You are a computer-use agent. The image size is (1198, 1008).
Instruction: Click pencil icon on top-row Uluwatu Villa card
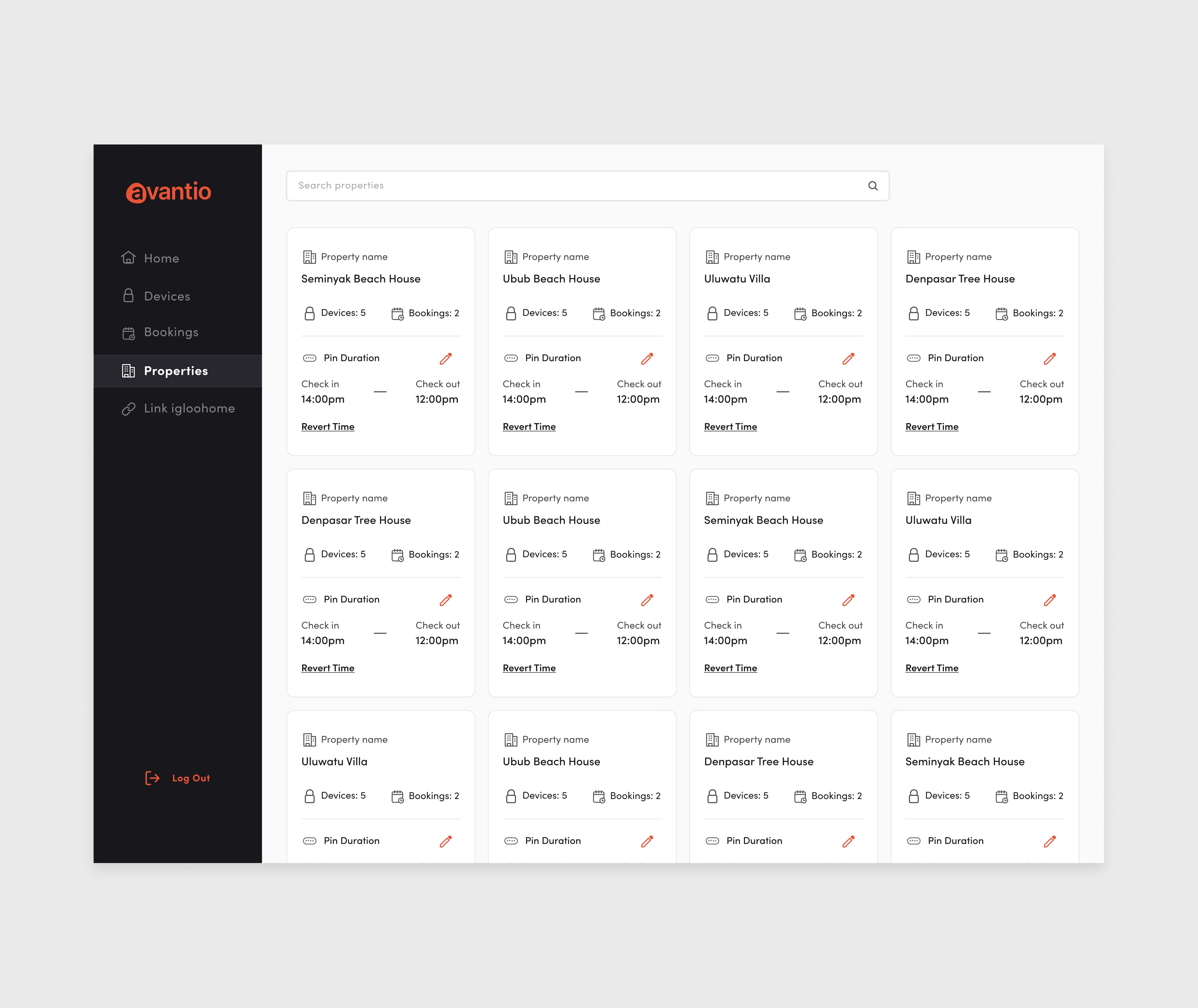coord(848,358)
